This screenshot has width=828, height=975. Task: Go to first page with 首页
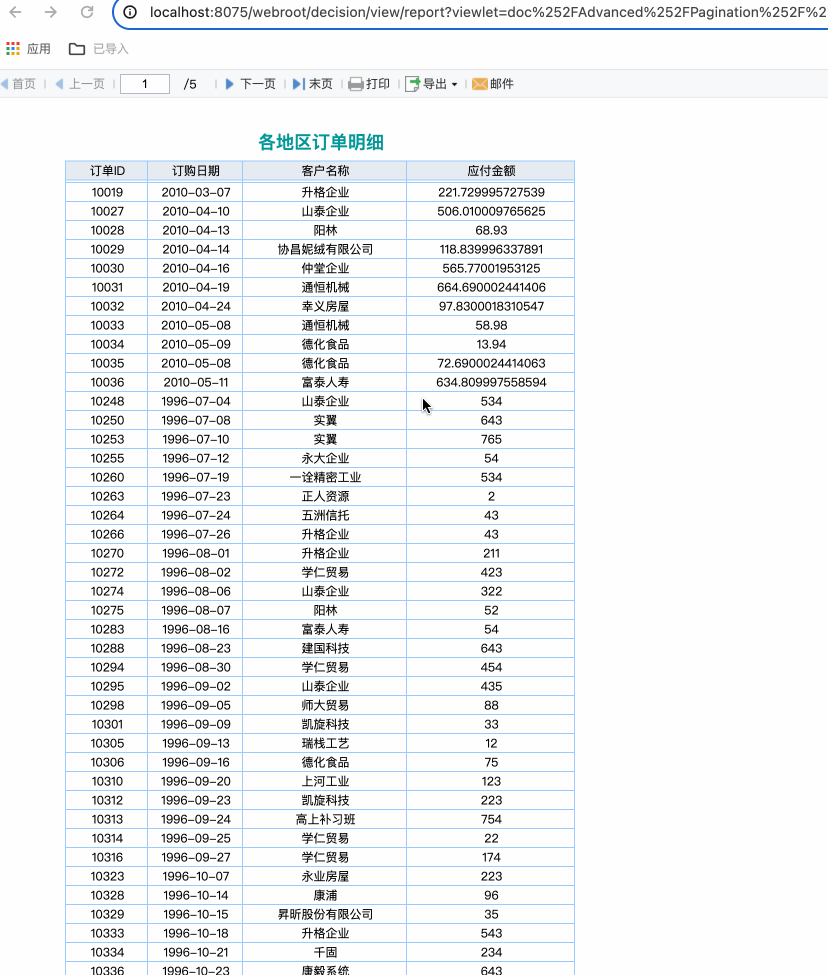tap(19, 84)
